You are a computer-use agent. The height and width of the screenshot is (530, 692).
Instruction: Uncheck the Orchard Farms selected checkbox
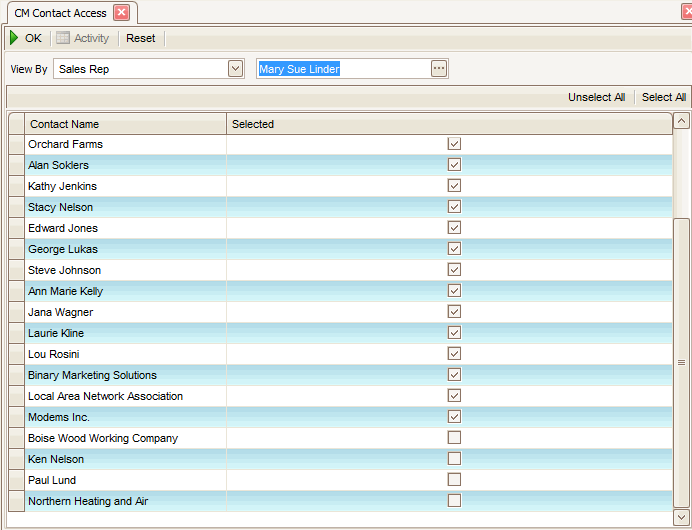pos(454,144)
